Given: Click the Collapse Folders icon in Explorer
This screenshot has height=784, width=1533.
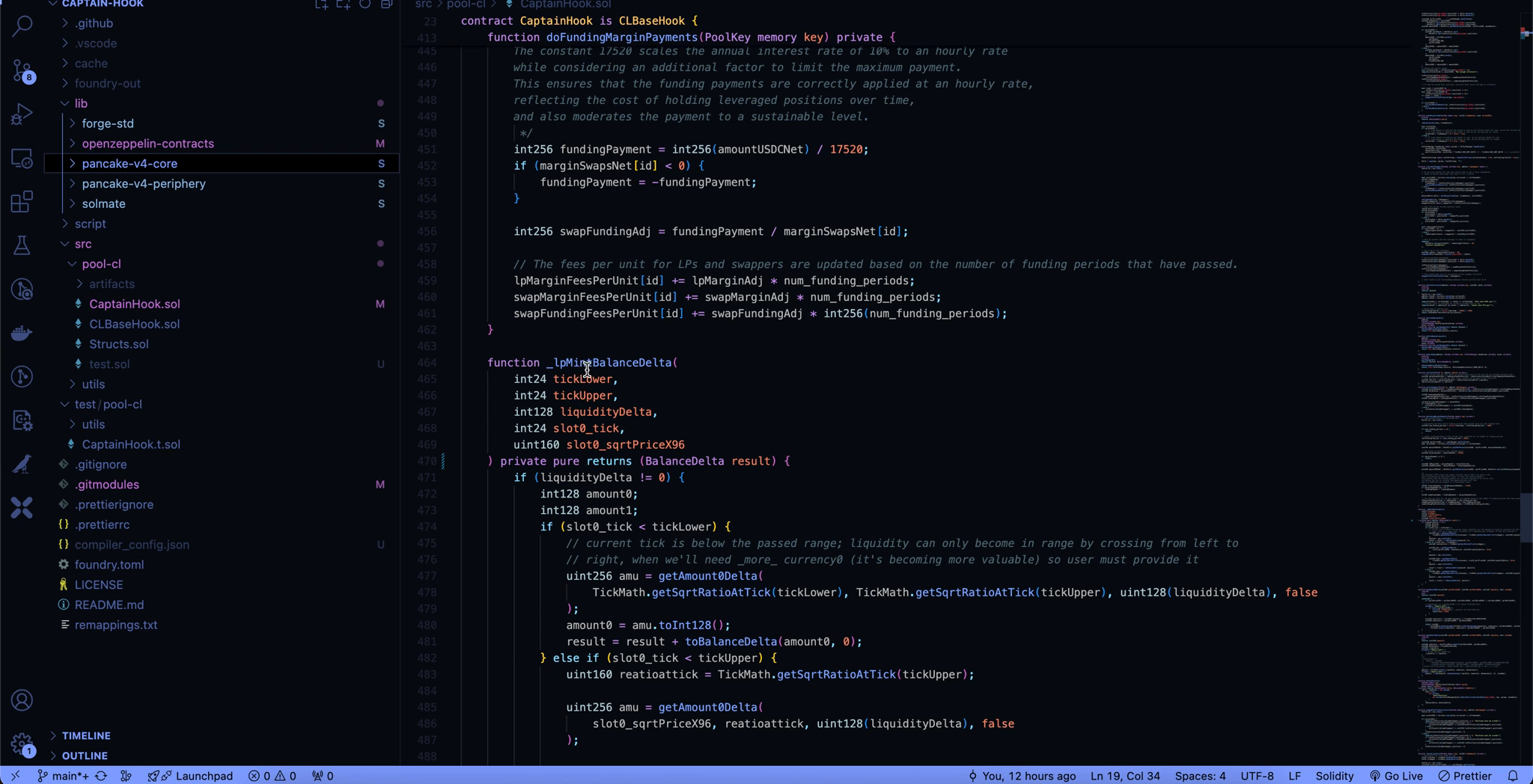Looking at the screenshot, I should (386, 4).
